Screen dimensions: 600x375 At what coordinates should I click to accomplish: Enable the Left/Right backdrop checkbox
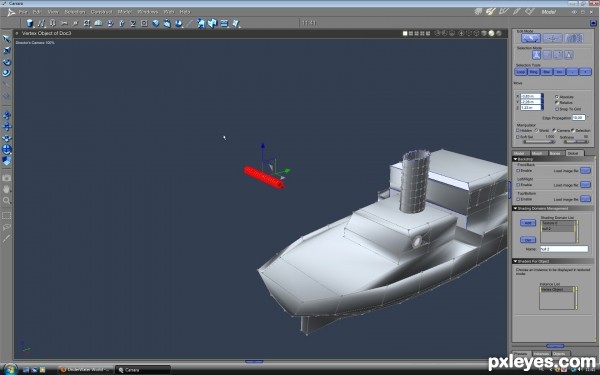pos(518,185)
